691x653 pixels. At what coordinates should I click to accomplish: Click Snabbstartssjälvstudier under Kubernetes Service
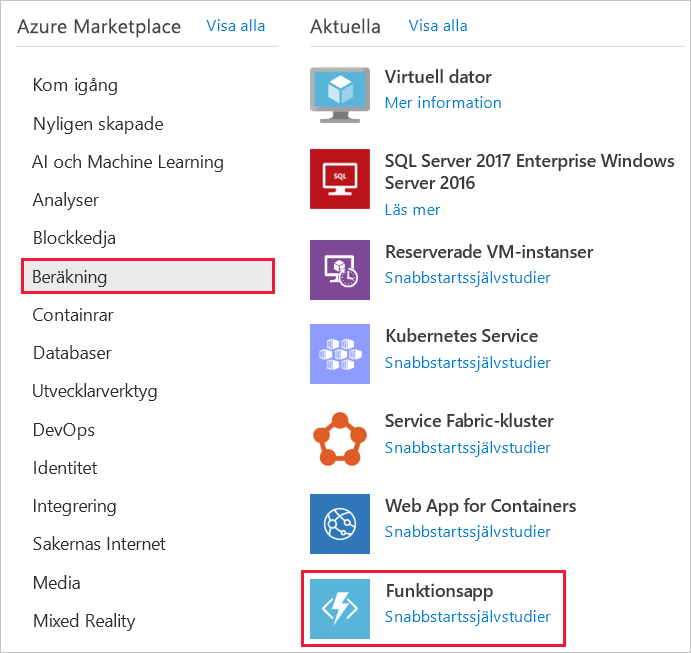[x=467, y=363]
